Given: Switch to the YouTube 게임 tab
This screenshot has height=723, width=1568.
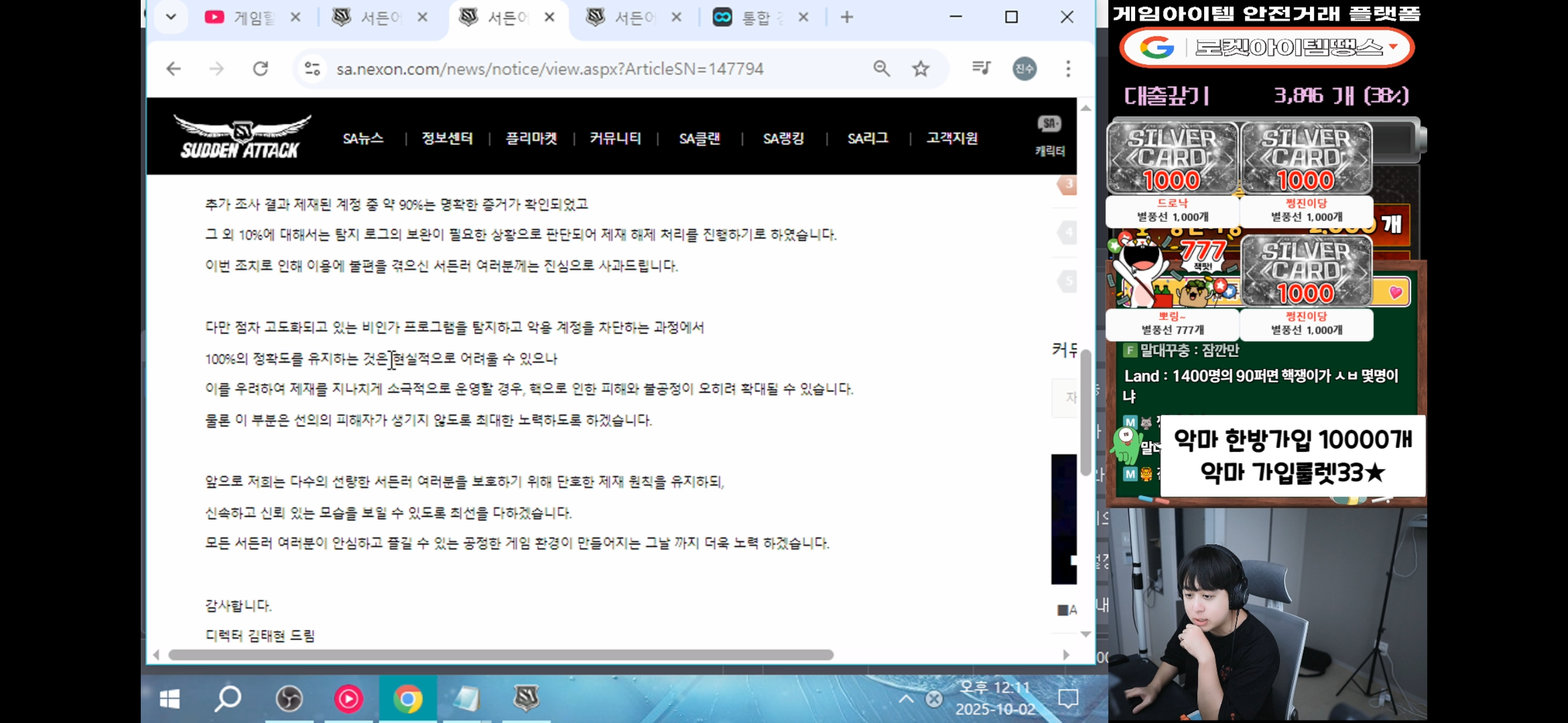Looking at the screenshot, I should (x=250, y=17).
